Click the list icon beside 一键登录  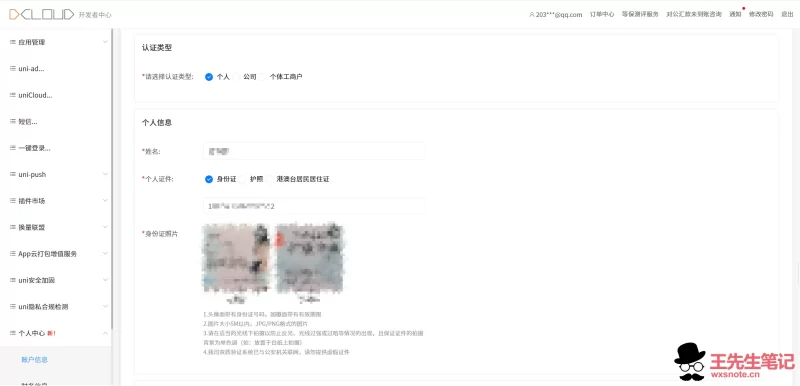tap(13, 148)
